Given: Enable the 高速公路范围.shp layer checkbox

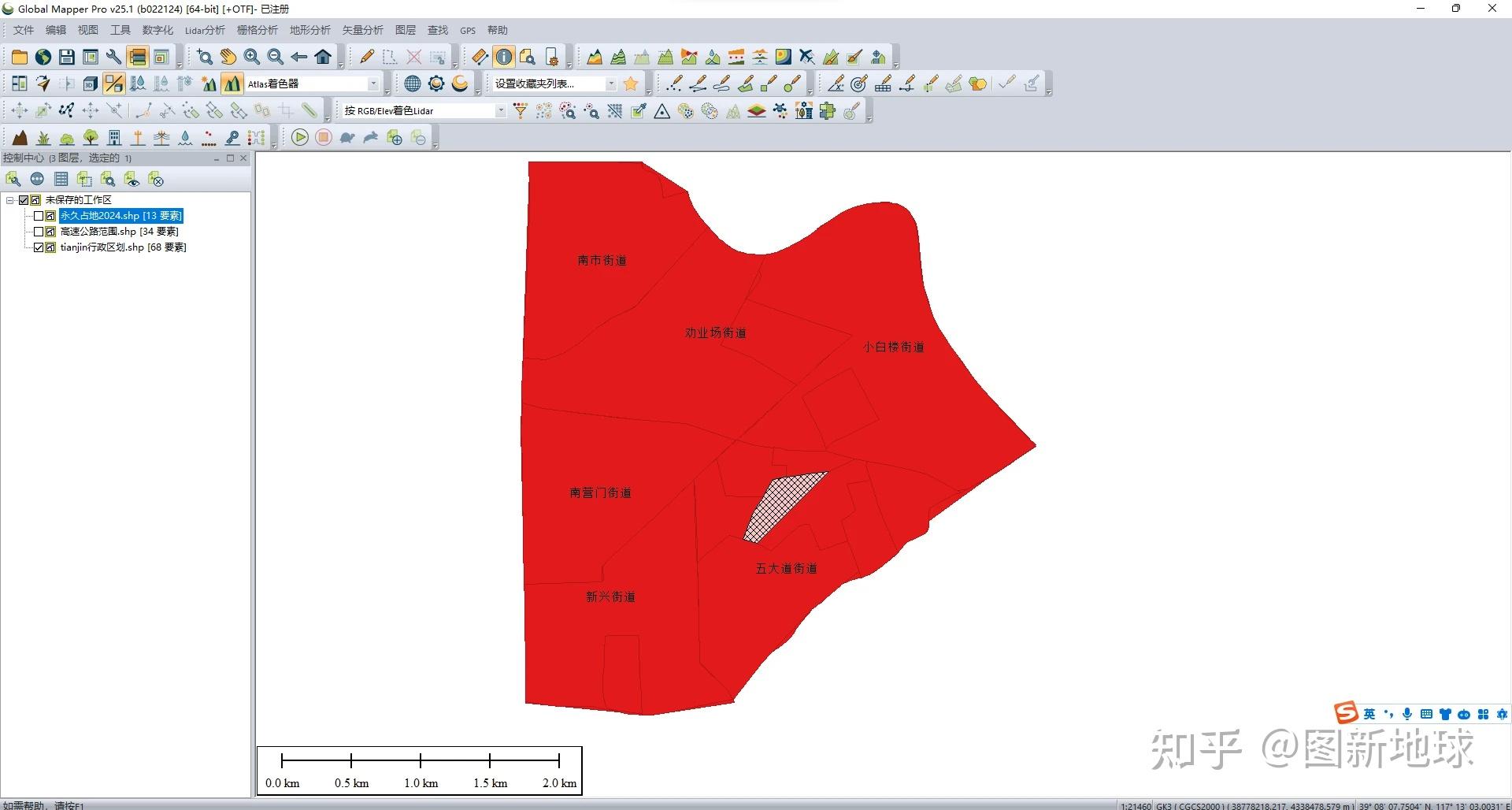Looking at the screenshot, I should point(38,232).
